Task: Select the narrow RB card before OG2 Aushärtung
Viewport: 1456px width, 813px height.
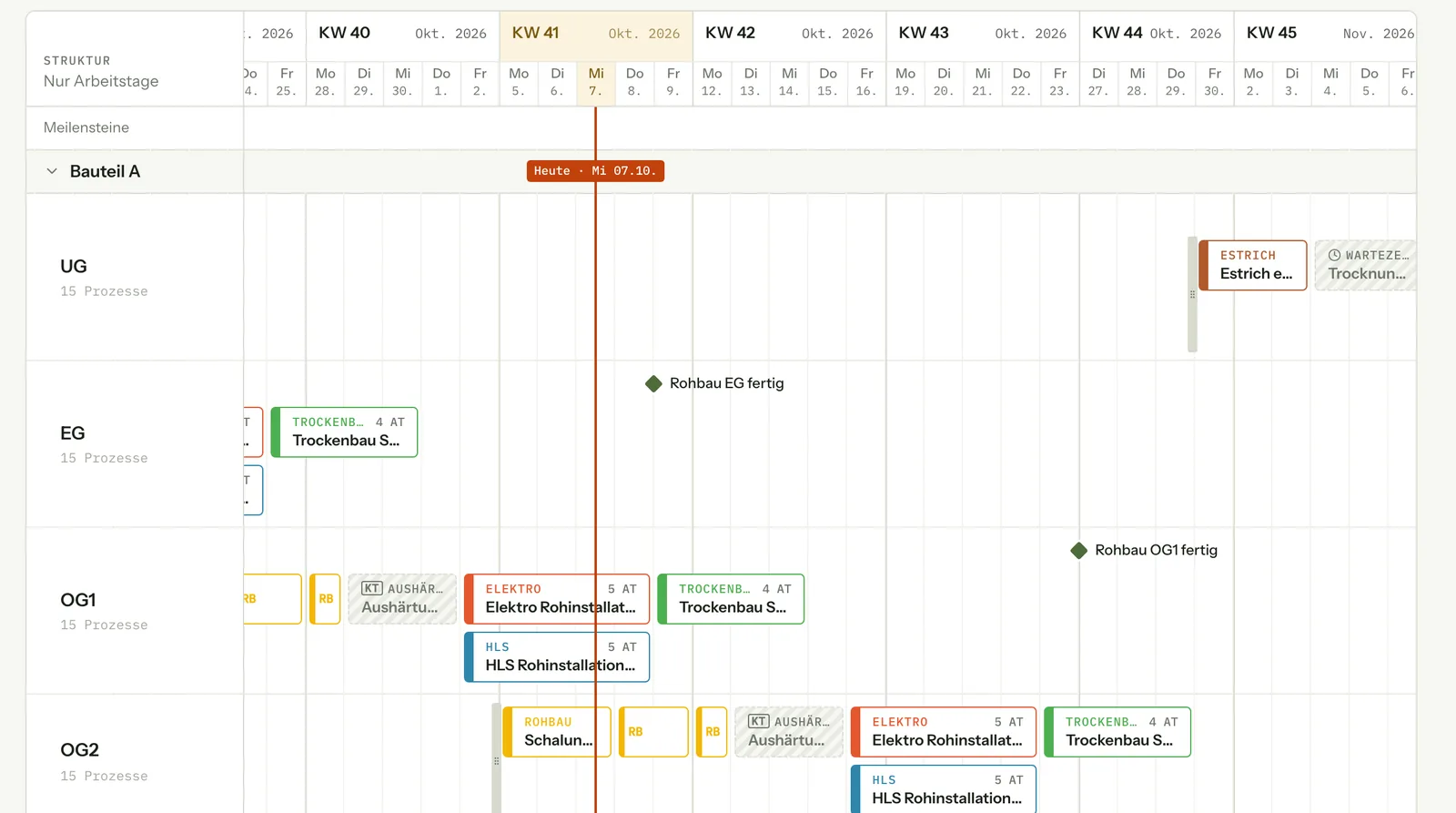Action: (x=712, y=731)
